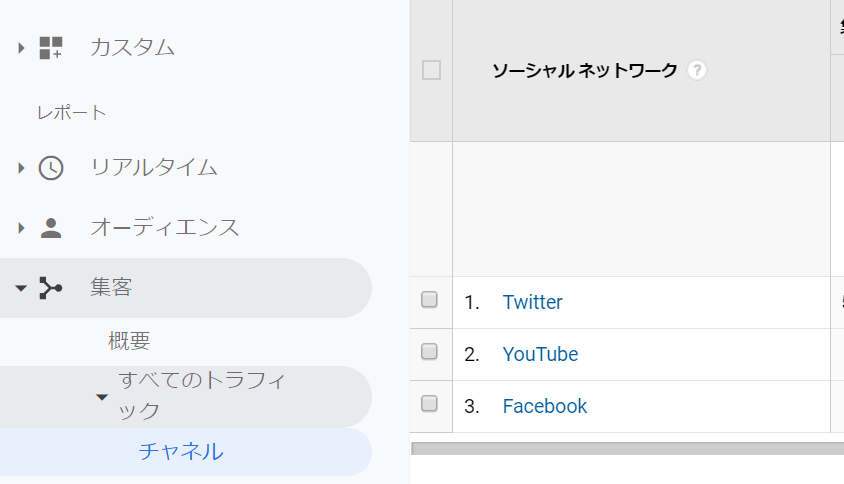Click the レポート section label

tap(72, 113)
